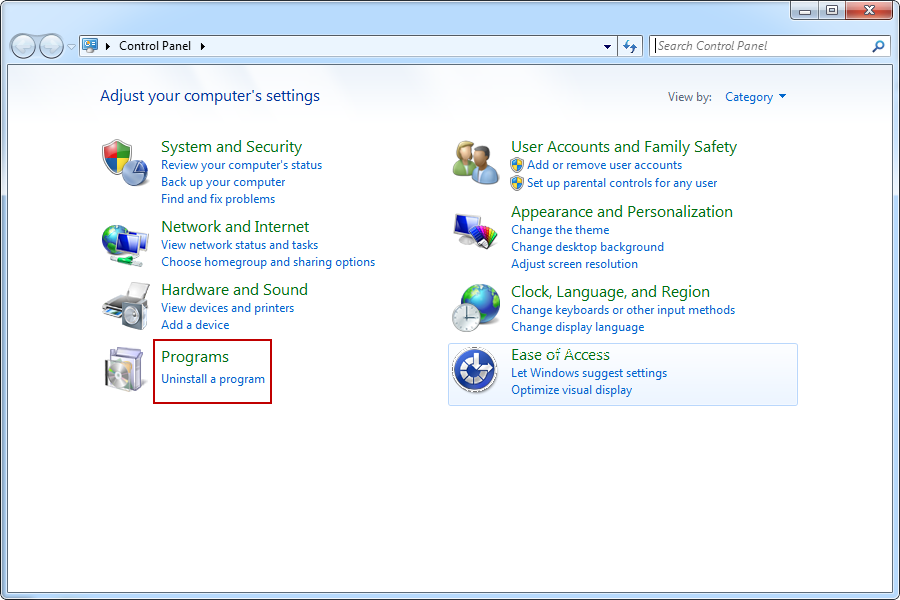Screen dimensions: 900x600
Task: Open Ease of Access category heading
Action: pyautogui.click(x=560, y=355)
